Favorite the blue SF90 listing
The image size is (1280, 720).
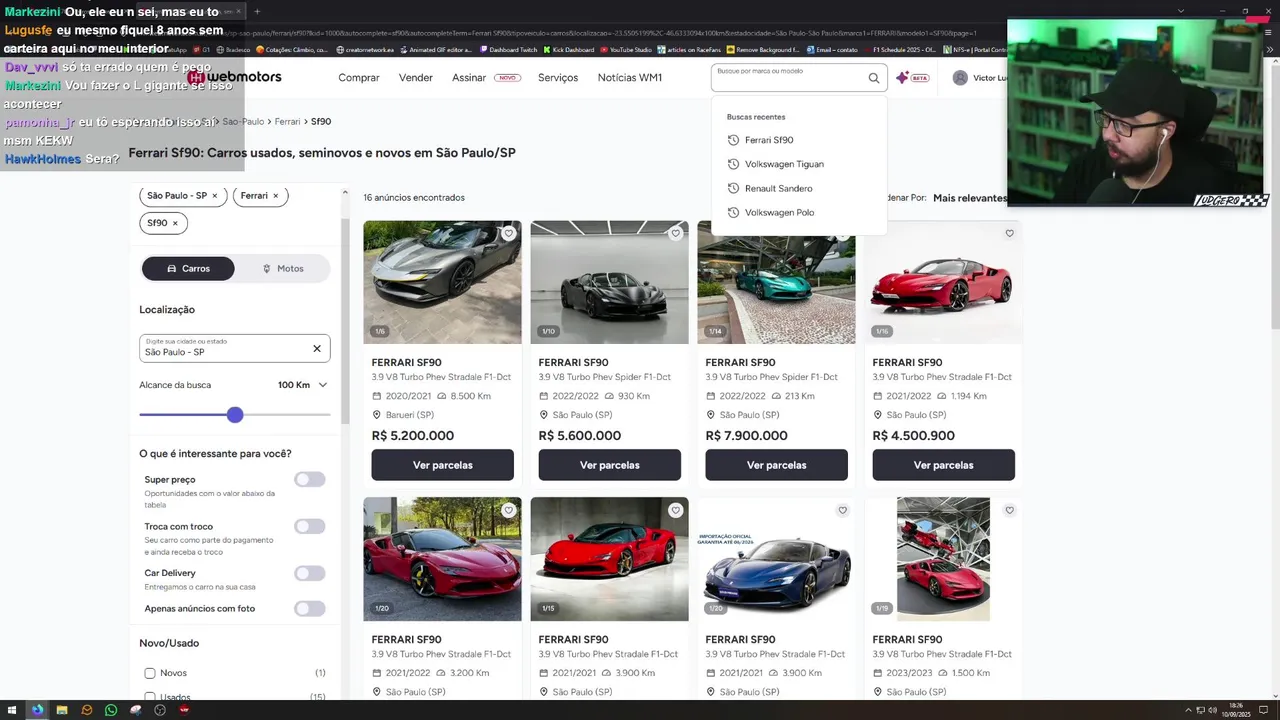[842, 511]
